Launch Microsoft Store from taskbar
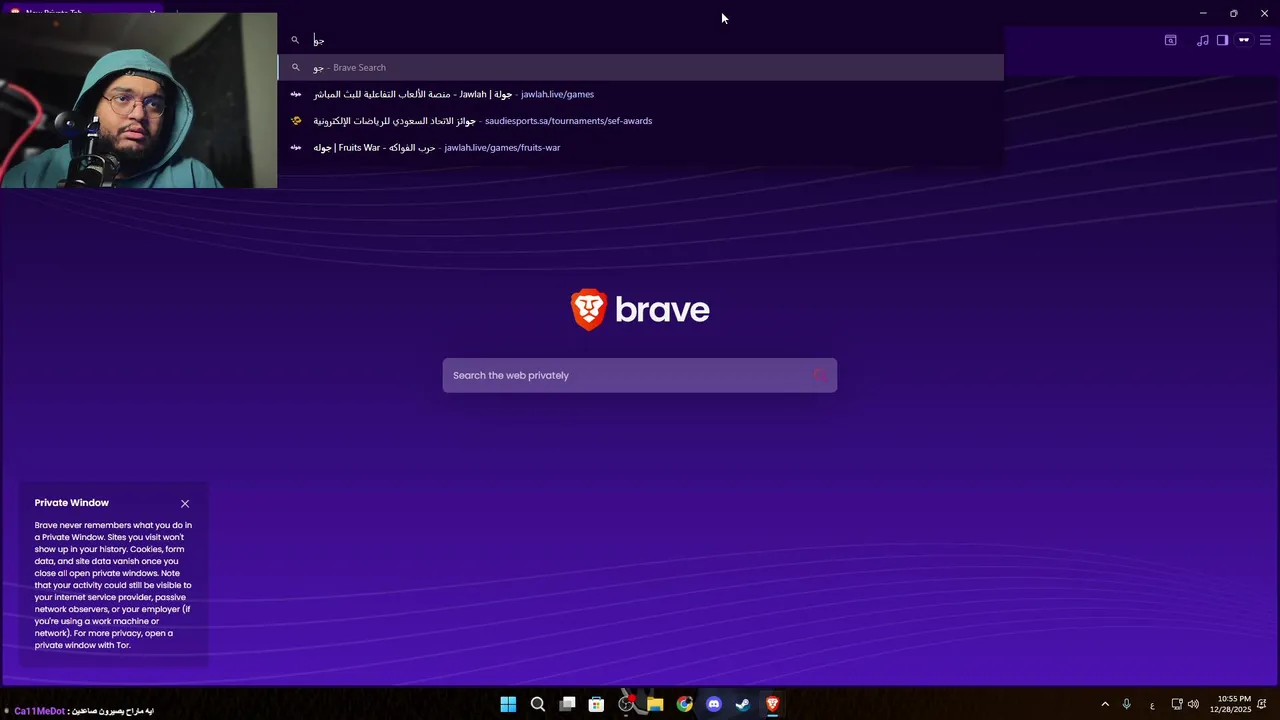Screen dimensions: 1280x720 pos(596,704)
